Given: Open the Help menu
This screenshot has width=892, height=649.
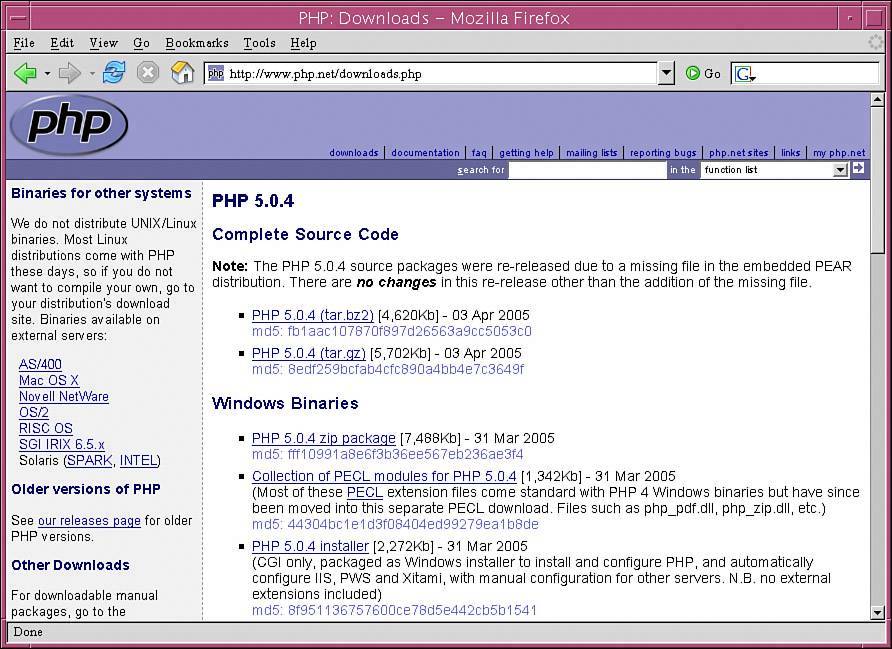Looking at the screenshot, I should (x=303, y=43).
